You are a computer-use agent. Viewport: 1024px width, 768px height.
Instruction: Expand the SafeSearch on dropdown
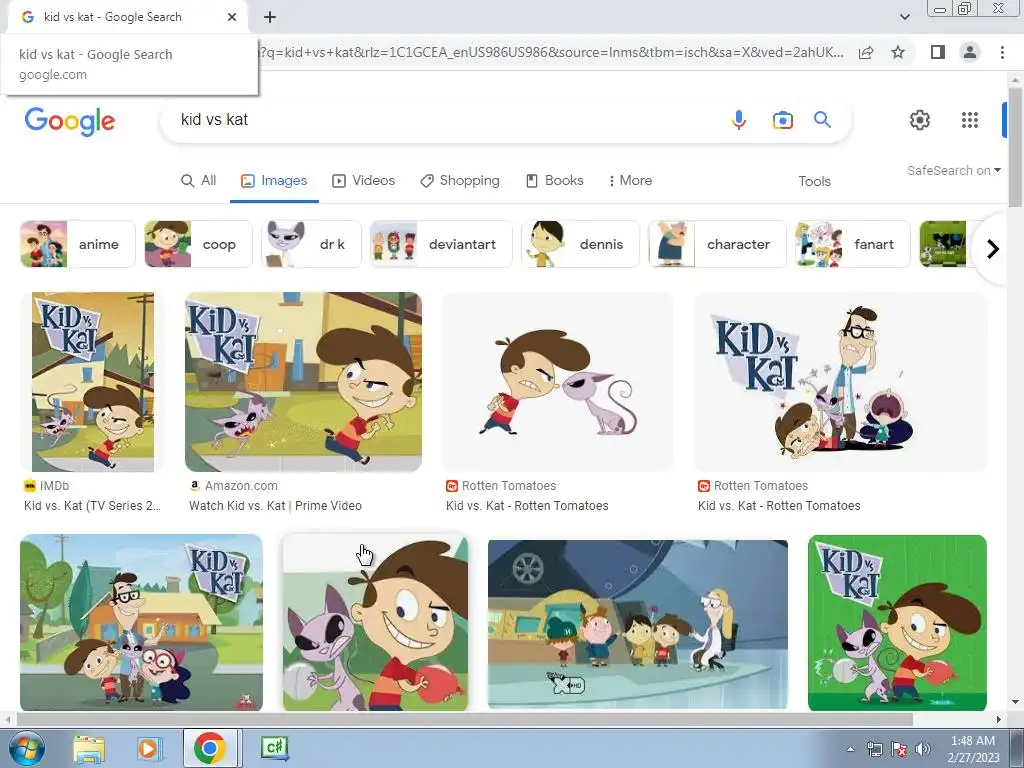coord(953,170)
